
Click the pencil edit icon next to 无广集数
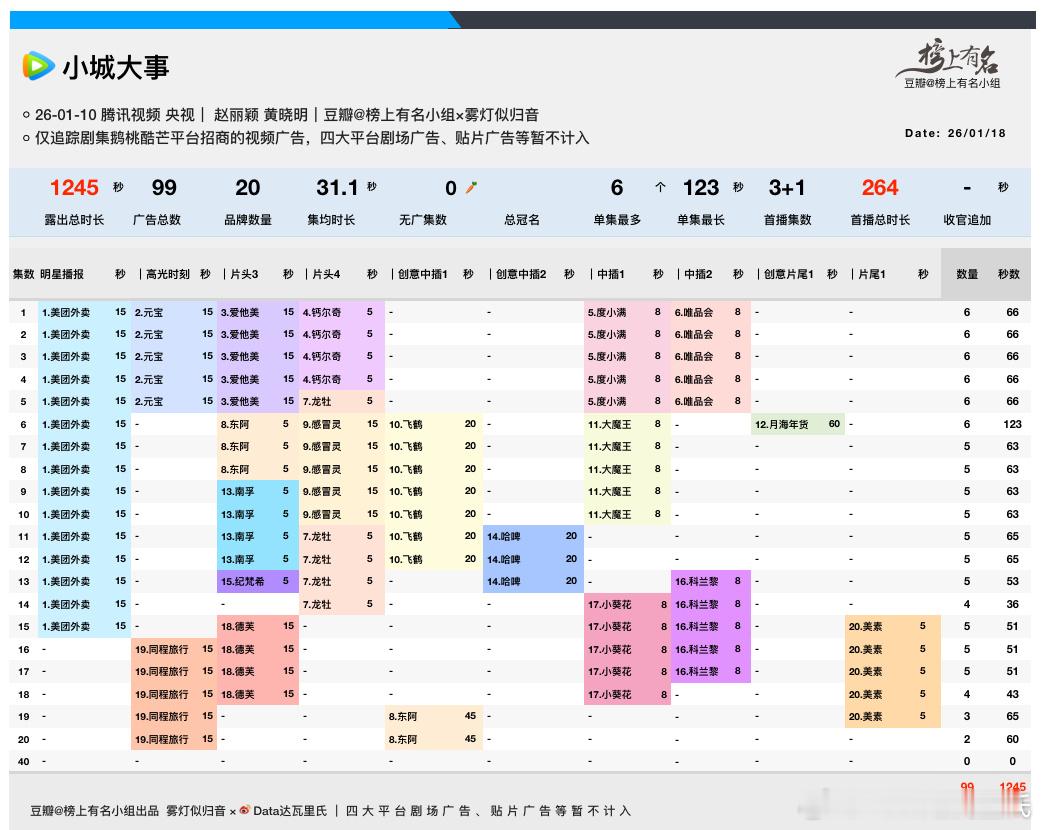coord(470,186)
